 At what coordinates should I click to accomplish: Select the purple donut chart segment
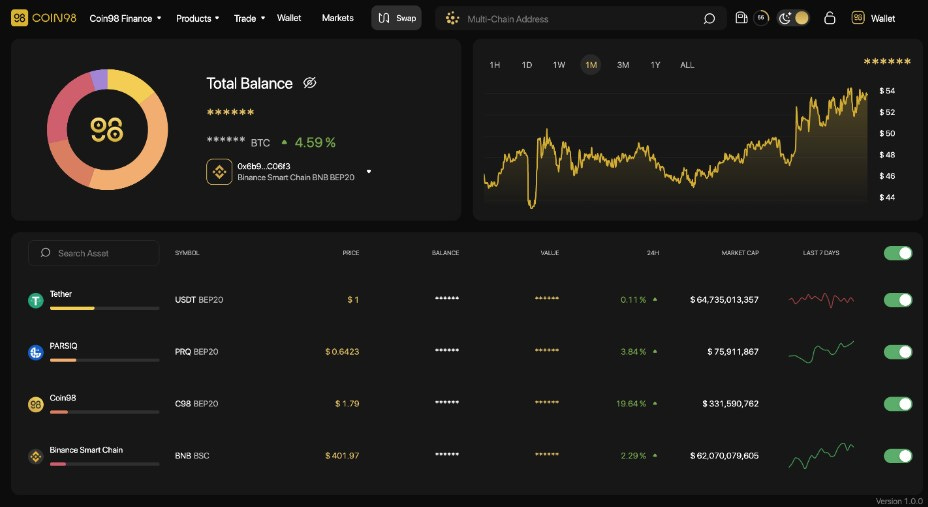coord(99,79)
